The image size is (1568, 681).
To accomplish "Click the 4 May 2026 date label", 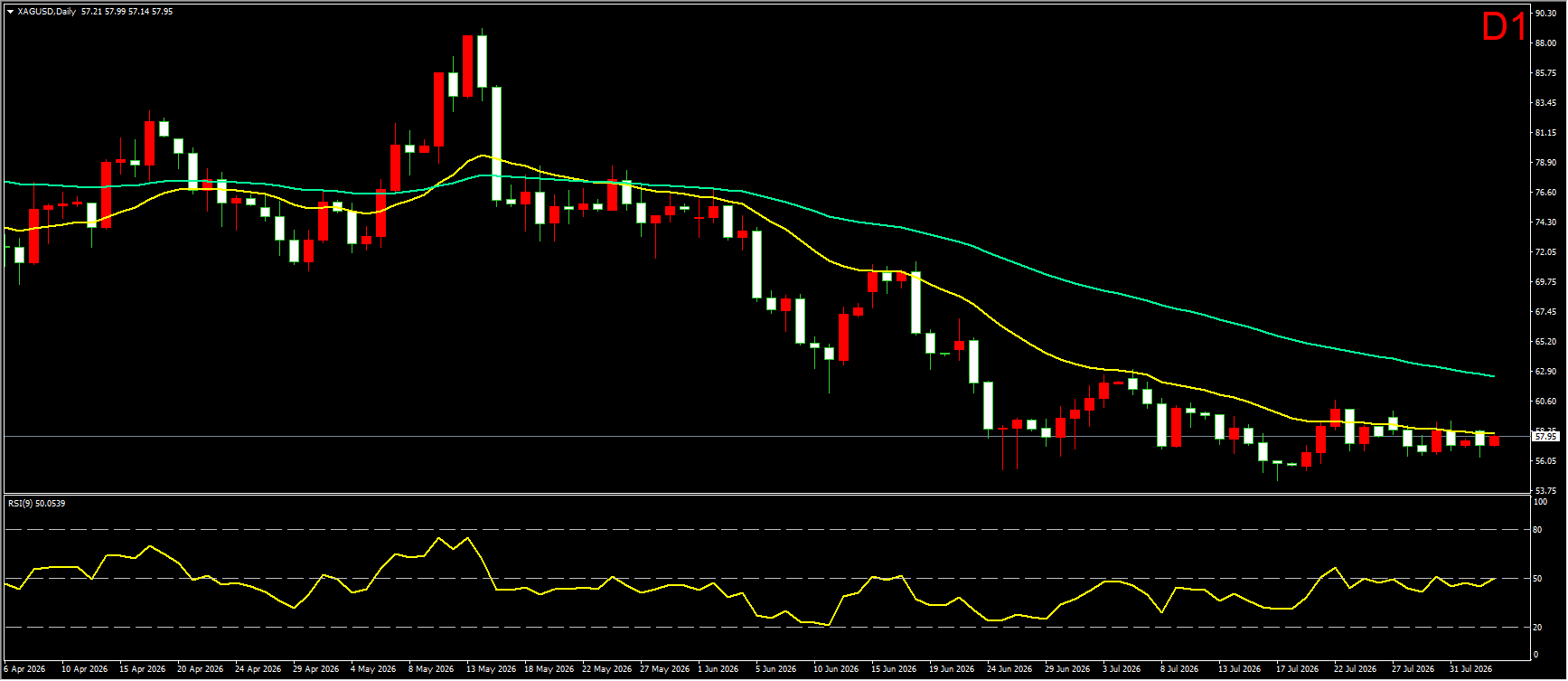I will point(373,670).
